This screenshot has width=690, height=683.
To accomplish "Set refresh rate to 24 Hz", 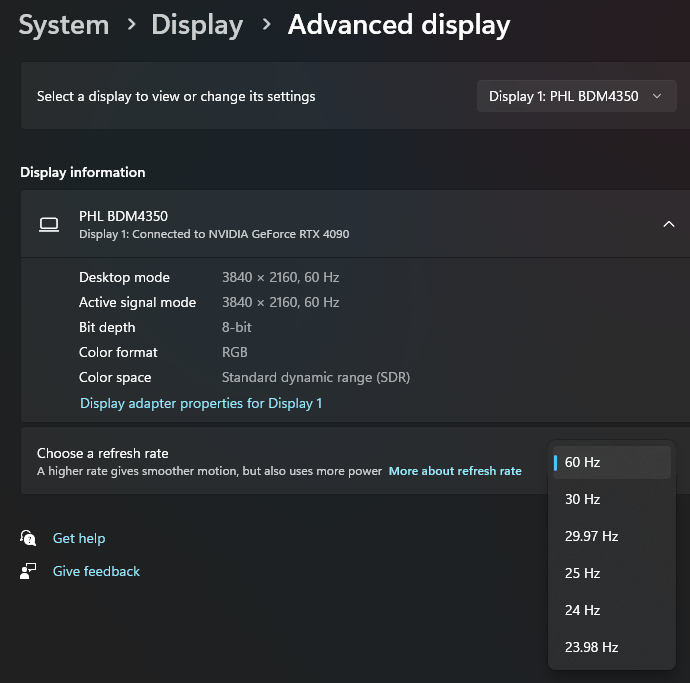I will point(612,610).
